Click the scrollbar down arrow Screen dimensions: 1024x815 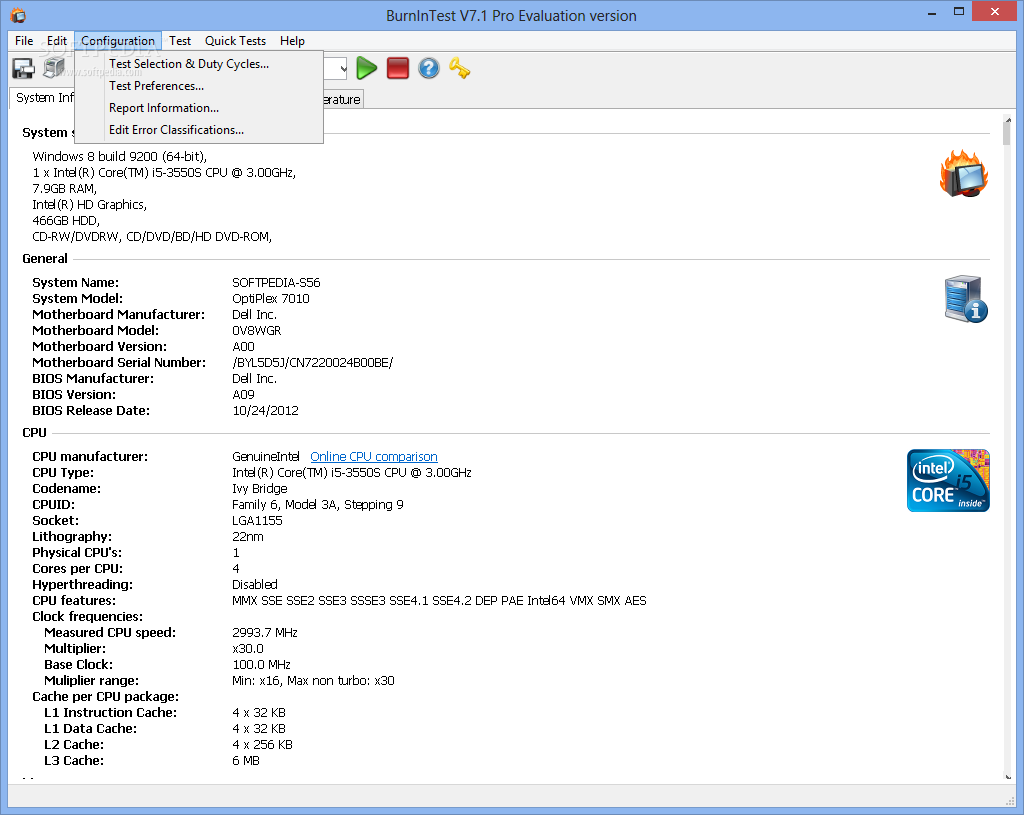click(x=1007, y=776)
